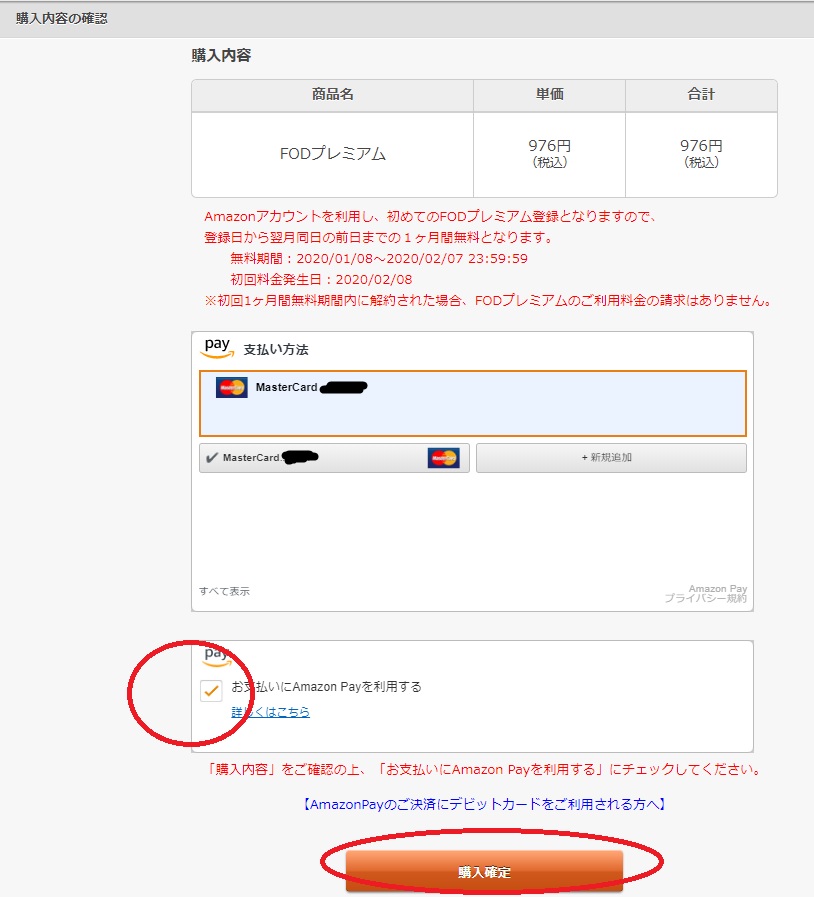Click the 支払い方法 heading text
The image size is (814, 897).
coord(276,350)
